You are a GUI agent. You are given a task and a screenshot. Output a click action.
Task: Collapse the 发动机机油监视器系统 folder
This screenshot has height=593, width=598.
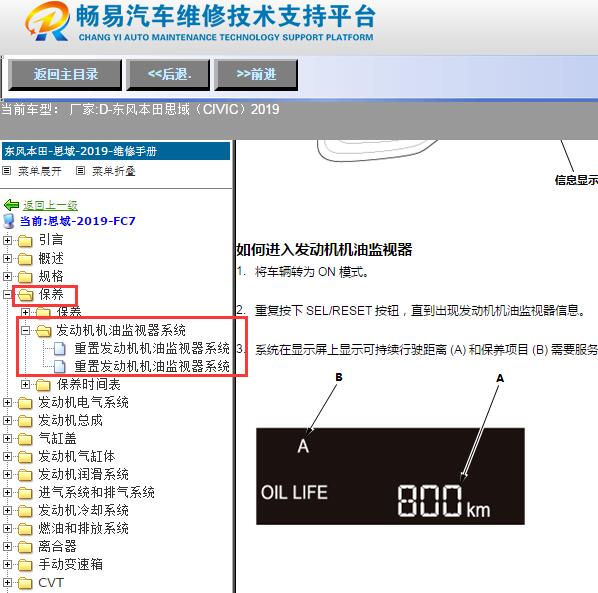[25, 331]
